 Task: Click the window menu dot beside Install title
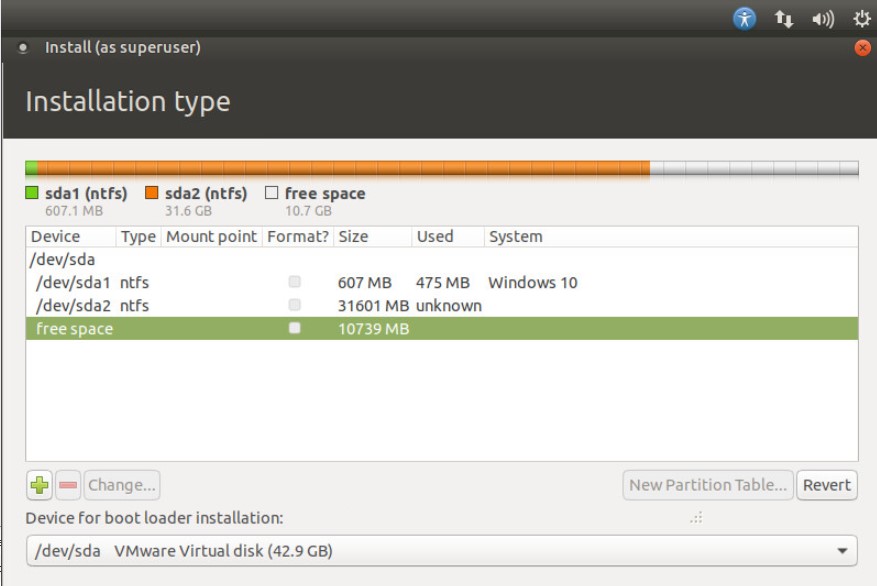point(23,47)
